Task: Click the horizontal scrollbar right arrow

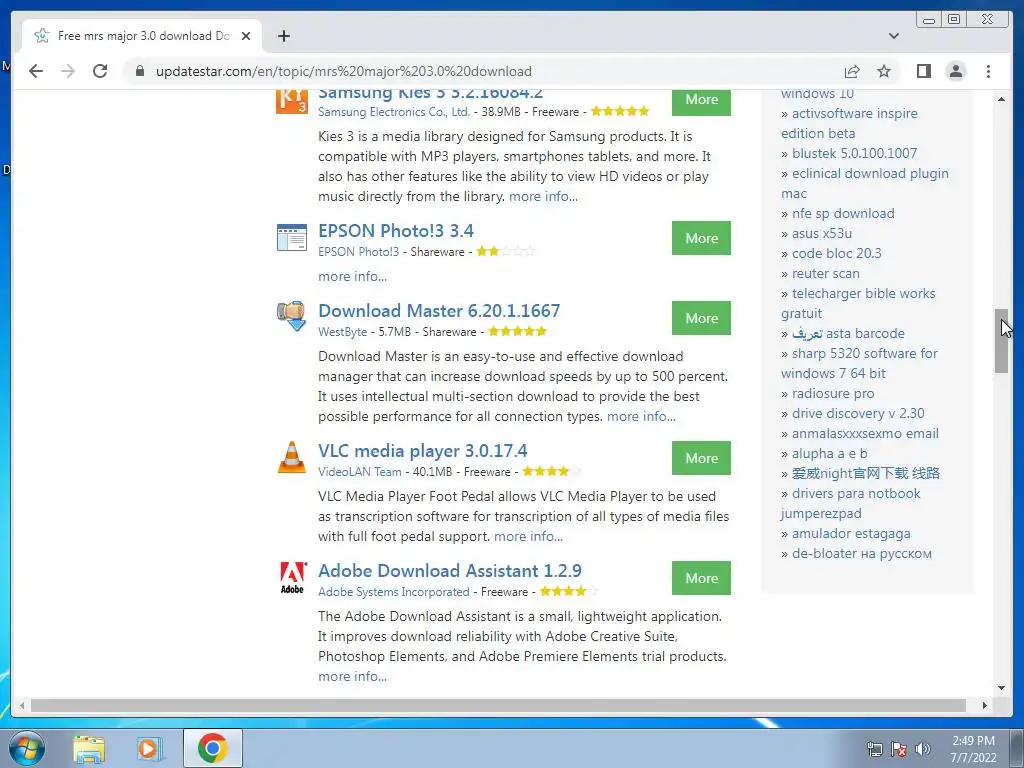Action: coord(985,705)
